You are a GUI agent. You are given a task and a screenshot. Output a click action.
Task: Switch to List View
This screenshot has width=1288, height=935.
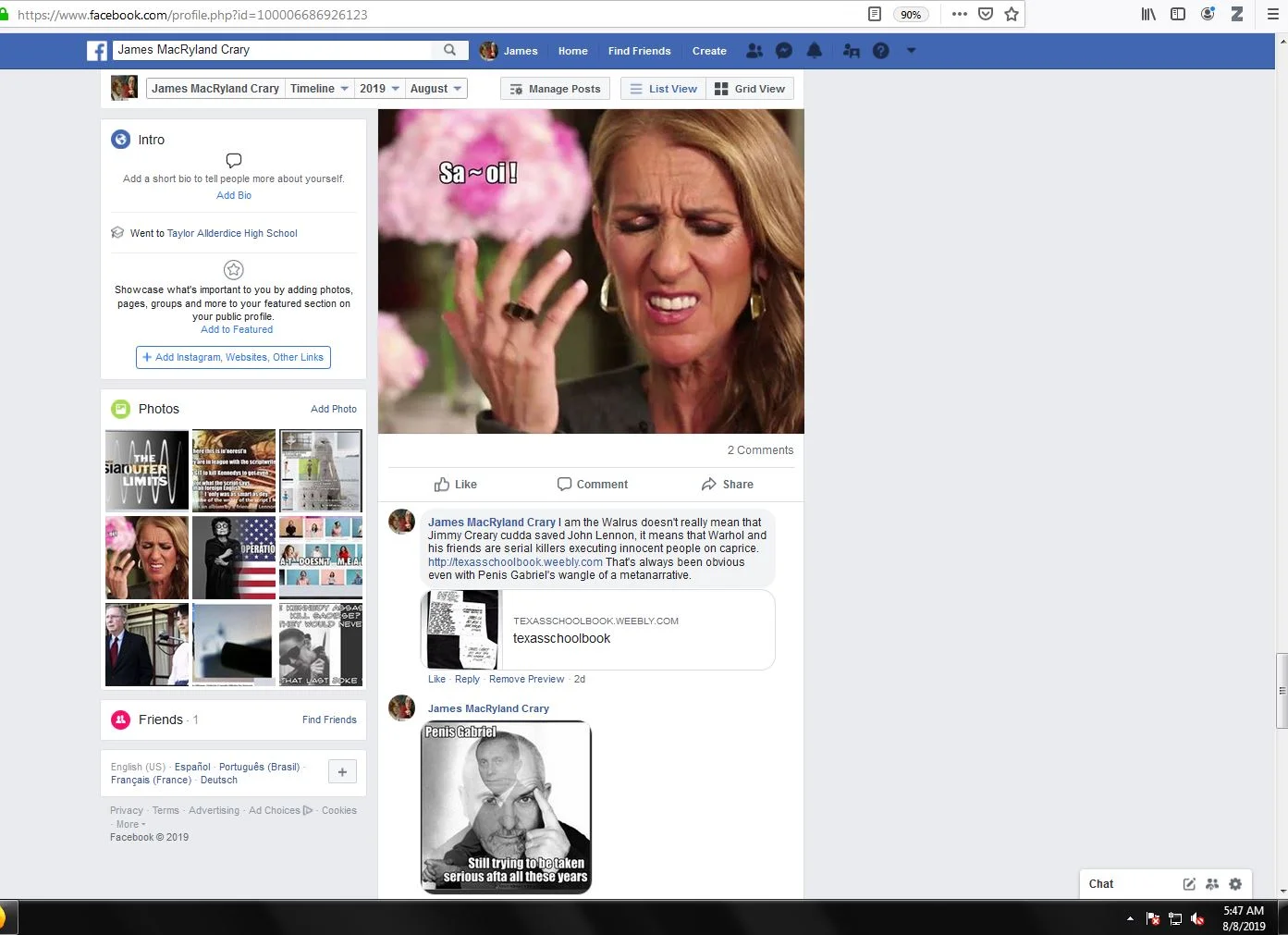(x=663, y=89)
